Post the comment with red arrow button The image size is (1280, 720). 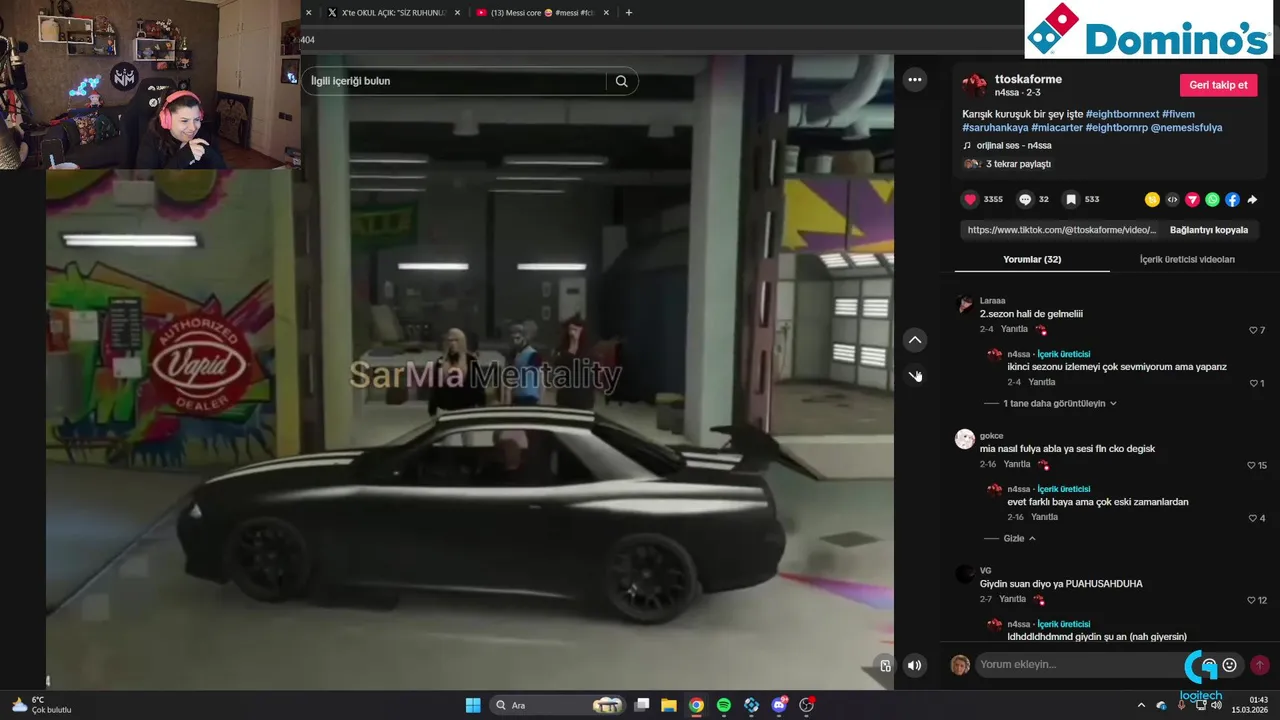[1260, 665]
